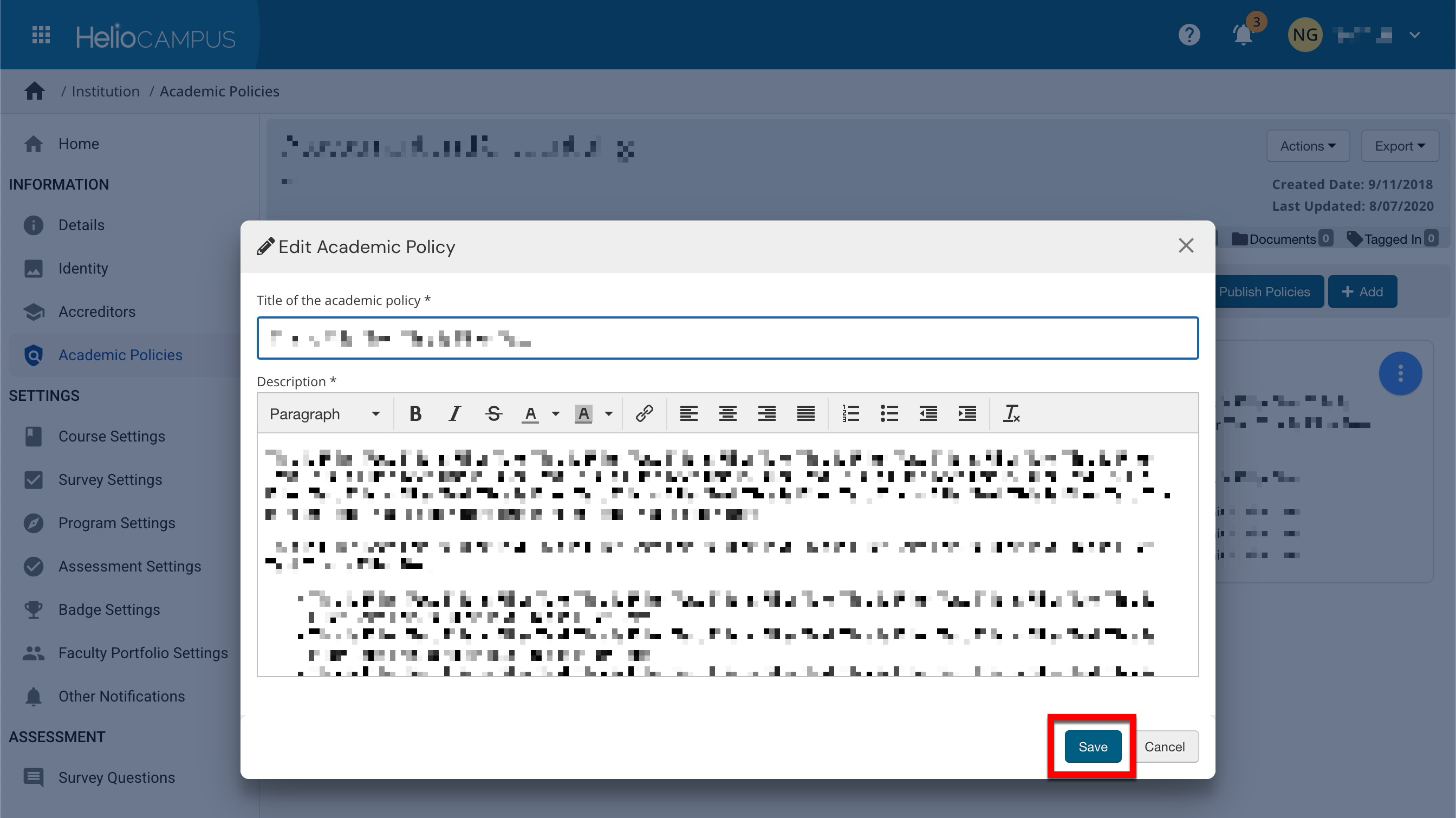The image size is (1456, 818).
Task: Open the Paragraph style dropdown
Action: click(324, 414)
